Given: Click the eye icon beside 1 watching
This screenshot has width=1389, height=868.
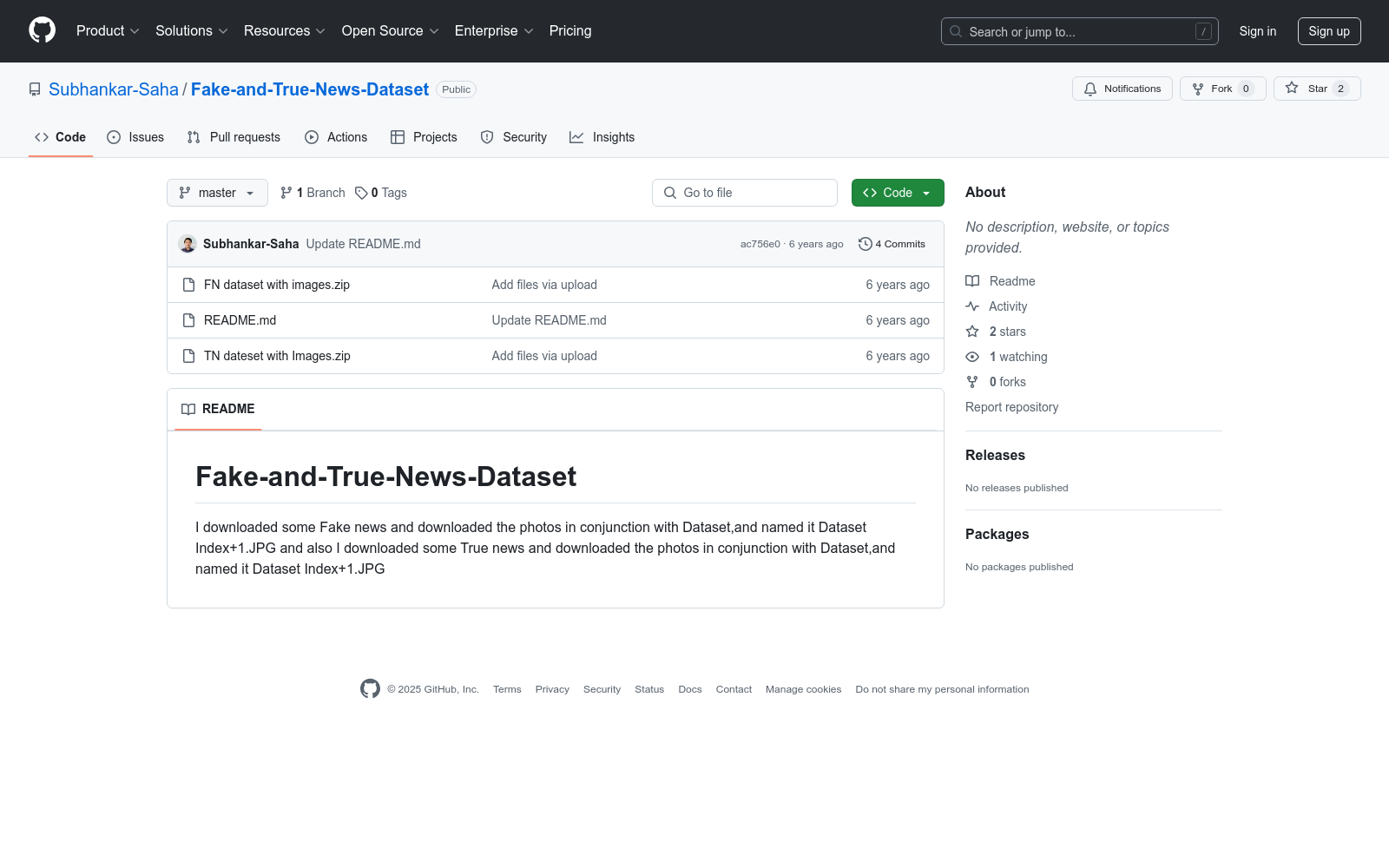Looking at the screenshot, I should [972, 357].
